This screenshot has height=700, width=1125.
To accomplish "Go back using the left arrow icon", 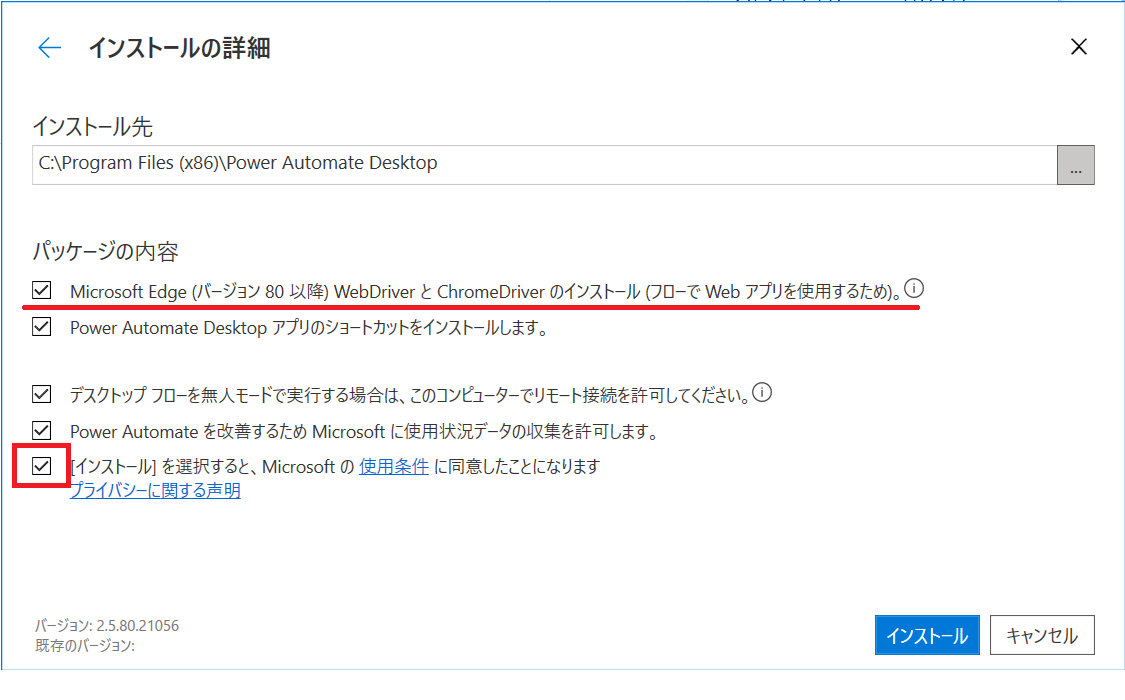I will [x=50, y=47].
